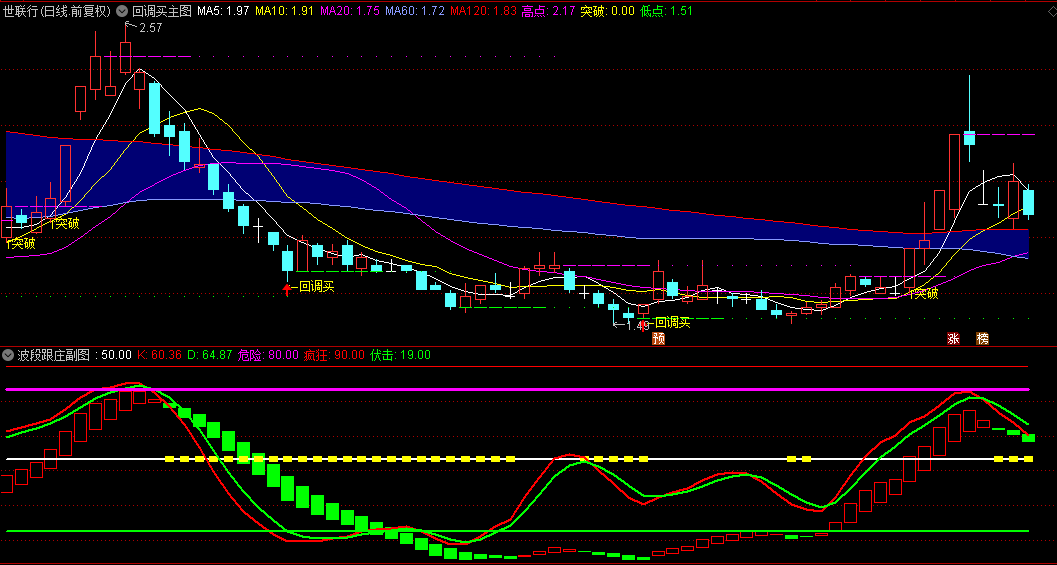Click the 回调买 signal near 1.49 low
Image resolution: width=1057 pixels, height=565 pixels.
673,322
